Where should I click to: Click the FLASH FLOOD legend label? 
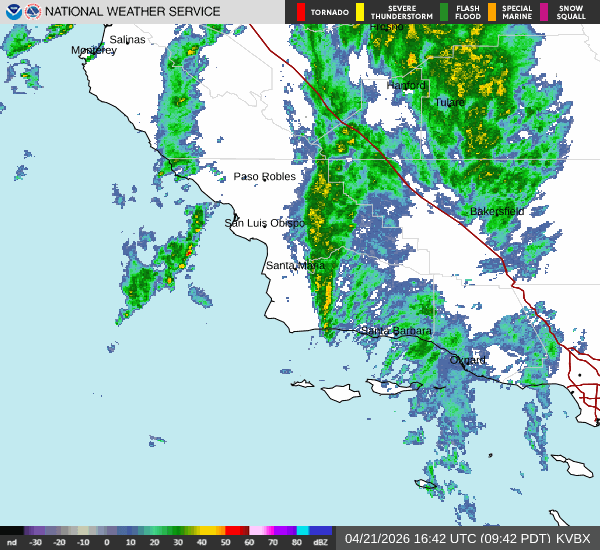468,12
